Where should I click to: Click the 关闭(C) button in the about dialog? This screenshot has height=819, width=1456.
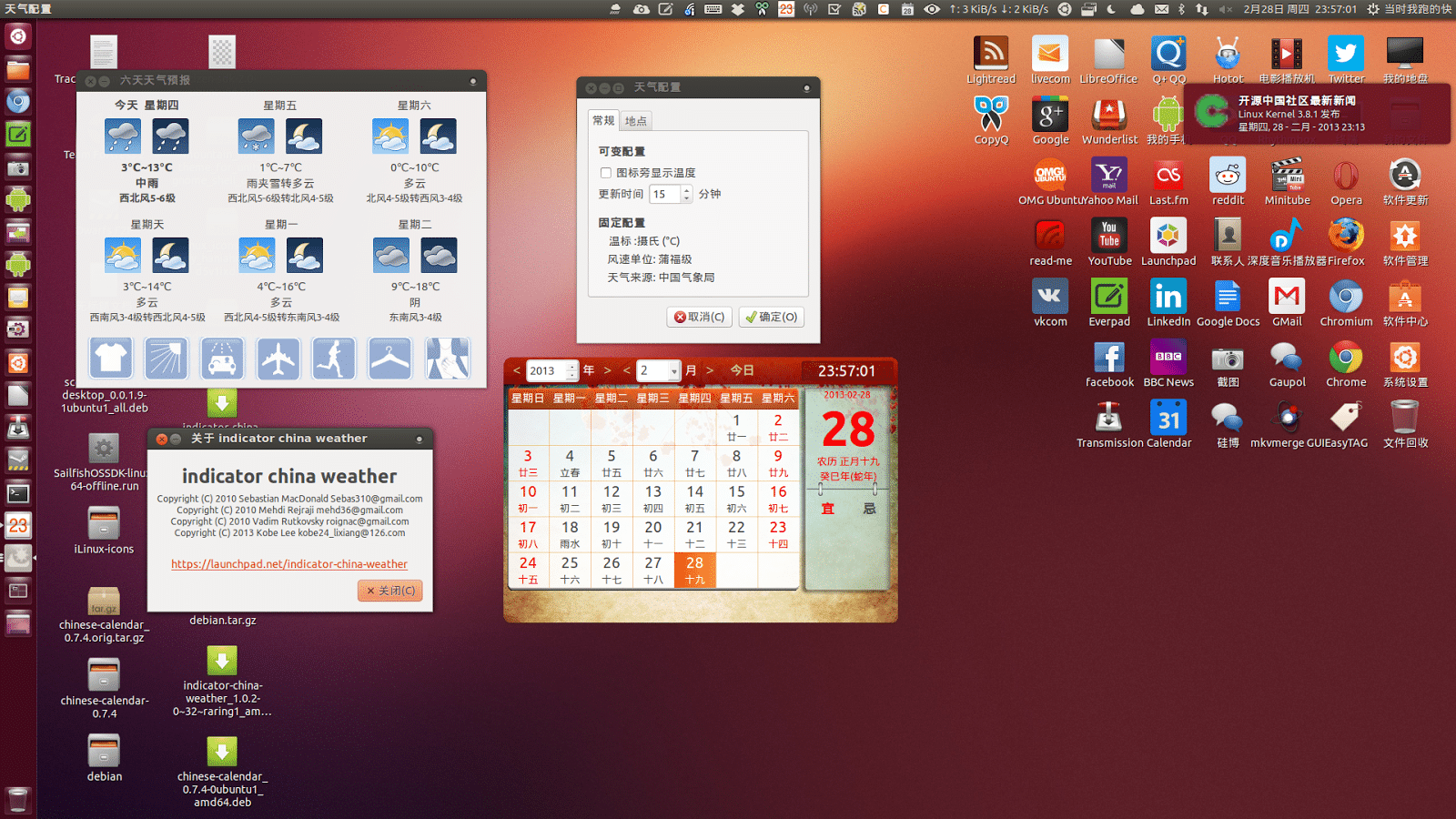tap(390, 591)
